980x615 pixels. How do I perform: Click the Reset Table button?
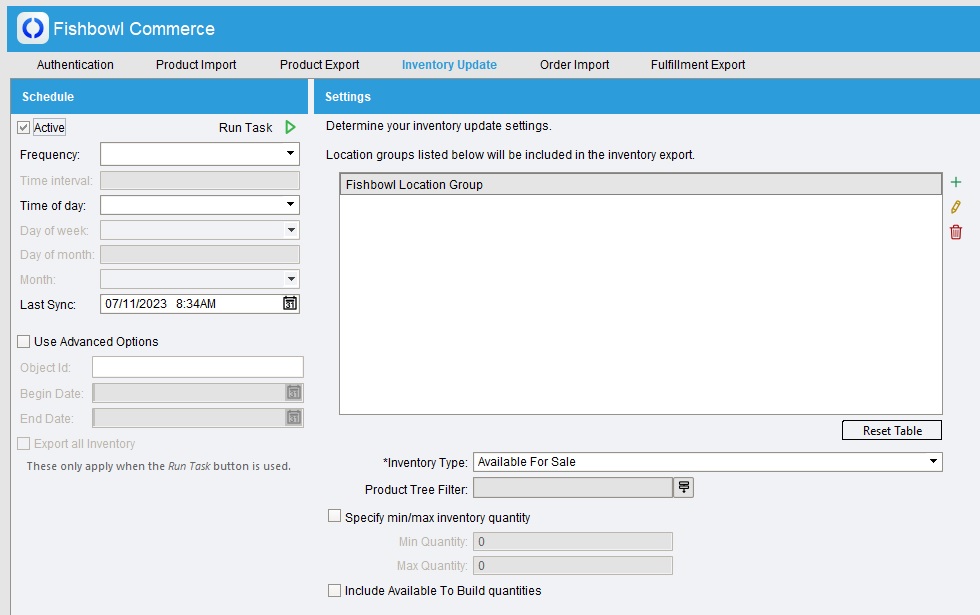(892, 431)
